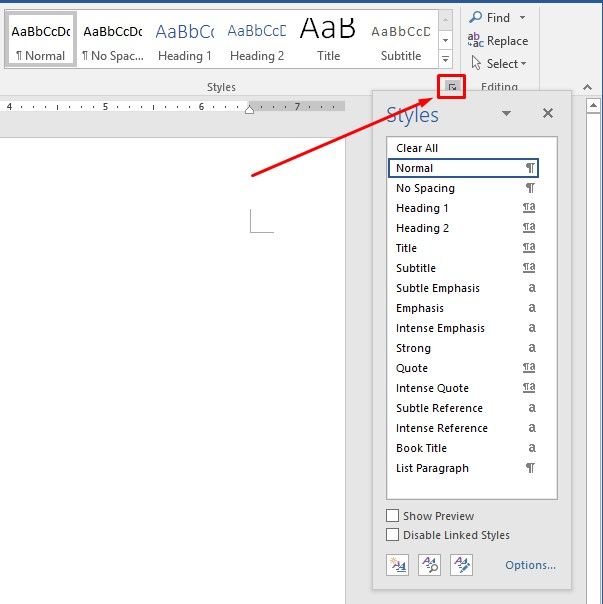Click the New Style icon button
This screenshot has width=603, height=604.
click(397, 565)
